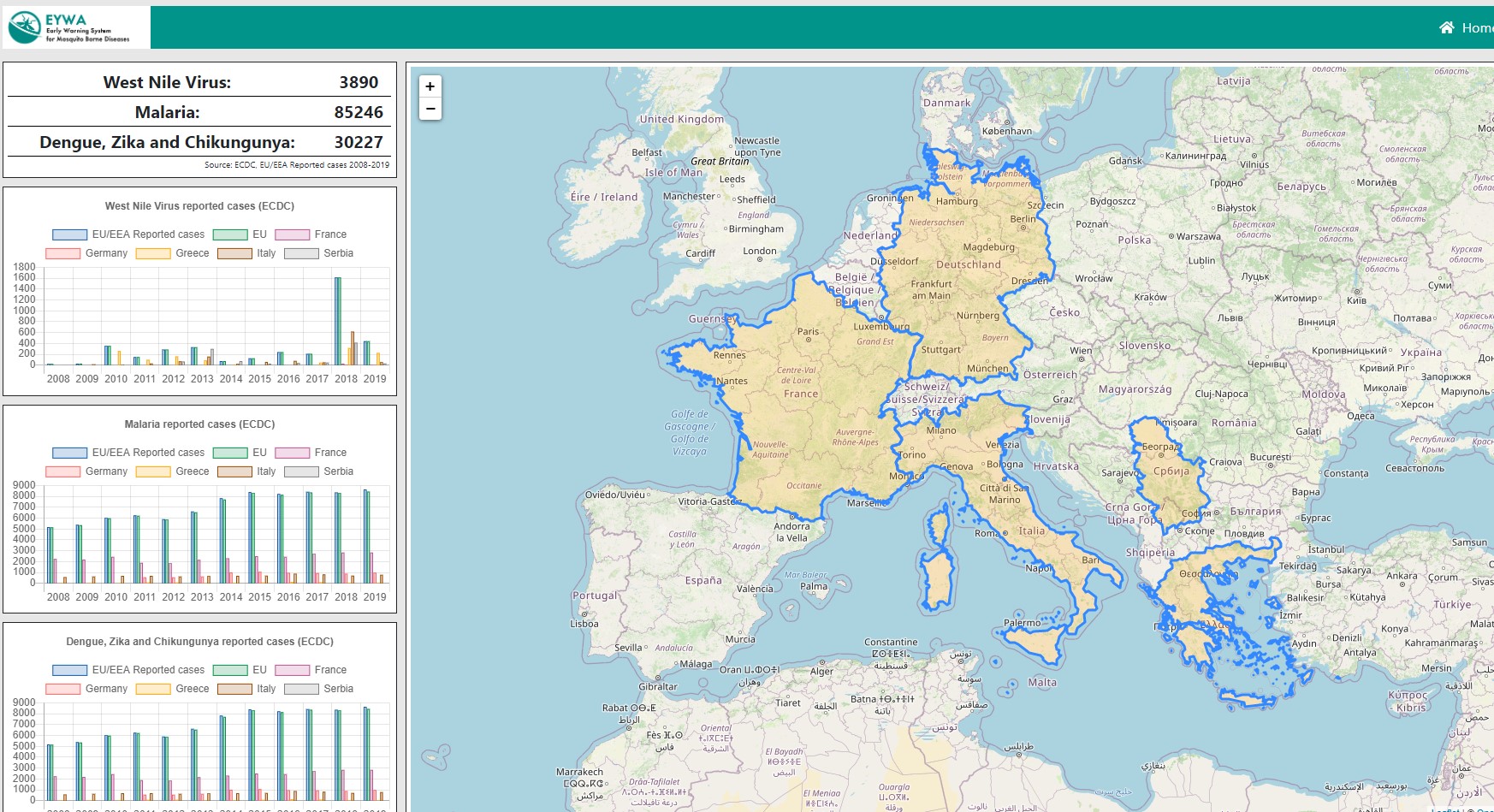1494x812 pixels.
Task: Toggle EU/EEA Reported cases in Dengue chart legend
Action: pyautogui.click(x=128, y=670)
